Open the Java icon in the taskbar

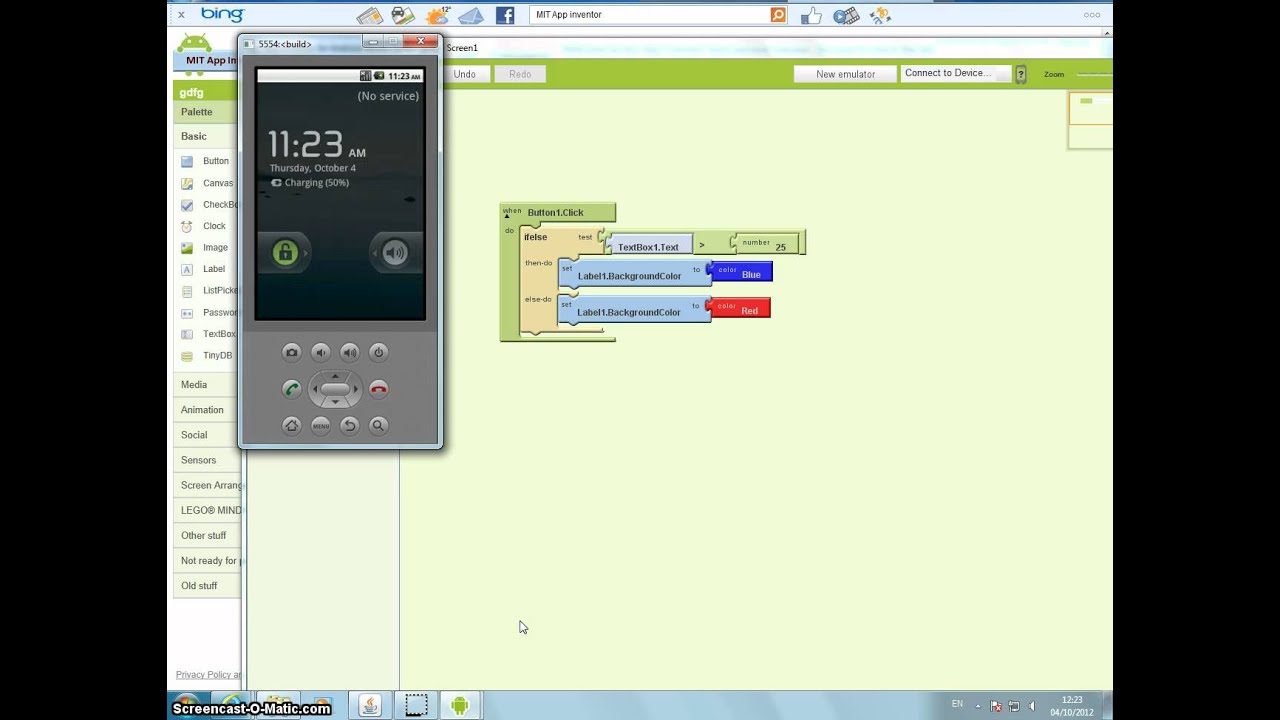coord(371,706)
